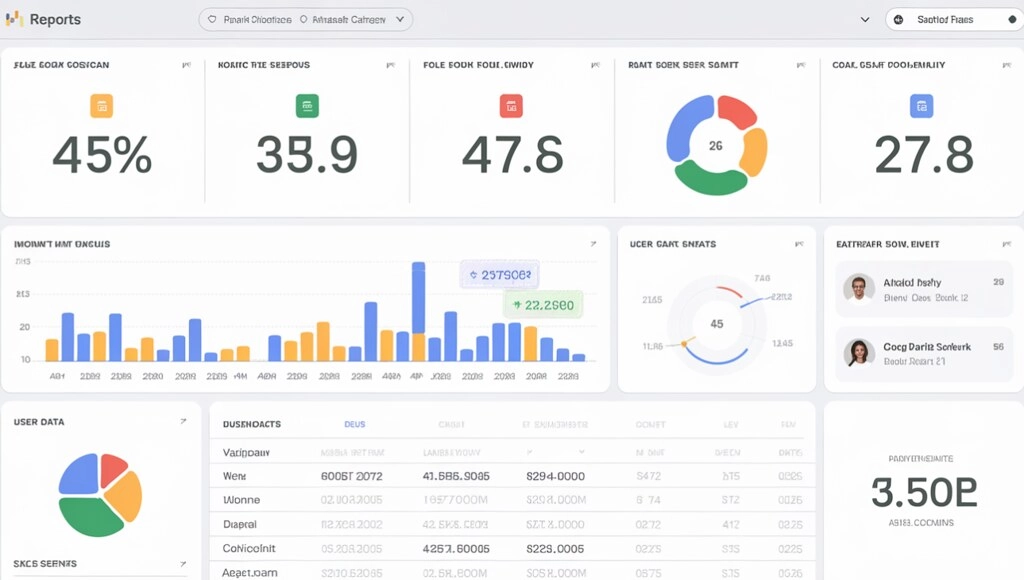Image resolution: width=1024 pixels, height=580 pixels.
Task: Click the yellow metric icon on the 45% card
Action: (x=100, y=106)
